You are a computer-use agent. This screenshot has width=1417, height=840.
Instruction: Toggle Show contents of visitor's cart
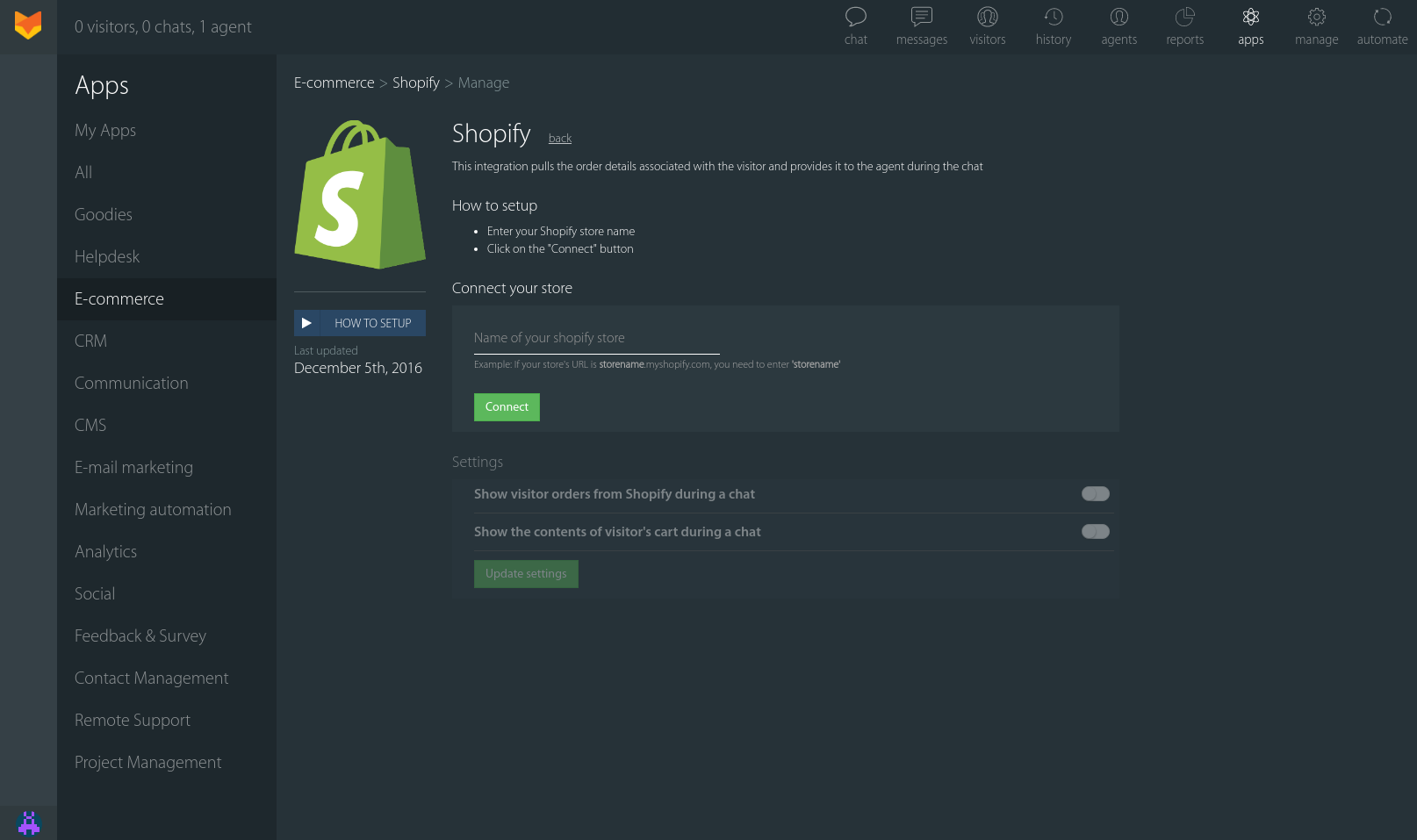click(x=1095, y=532)
